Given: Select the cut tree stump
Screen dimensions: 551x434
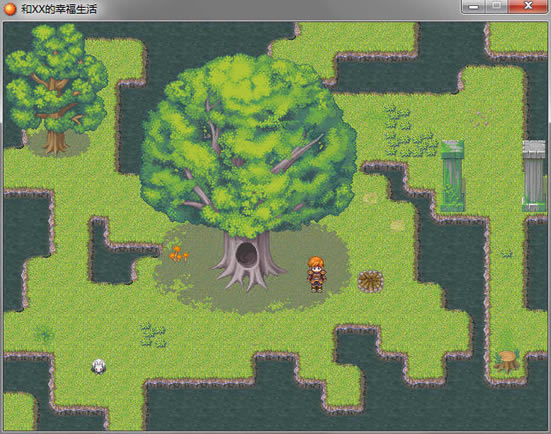Looking at the screenshot, I should click(x=506, y=361).
